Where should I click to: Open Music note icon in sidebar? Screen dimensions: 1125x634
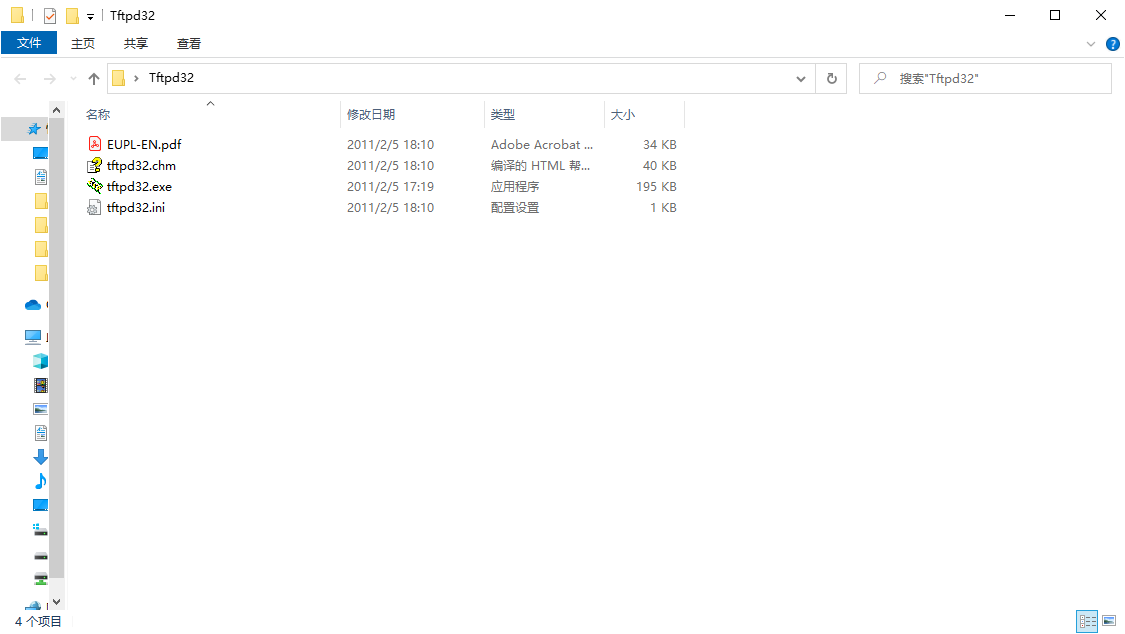pyautogui.click(x=41, y=481)
